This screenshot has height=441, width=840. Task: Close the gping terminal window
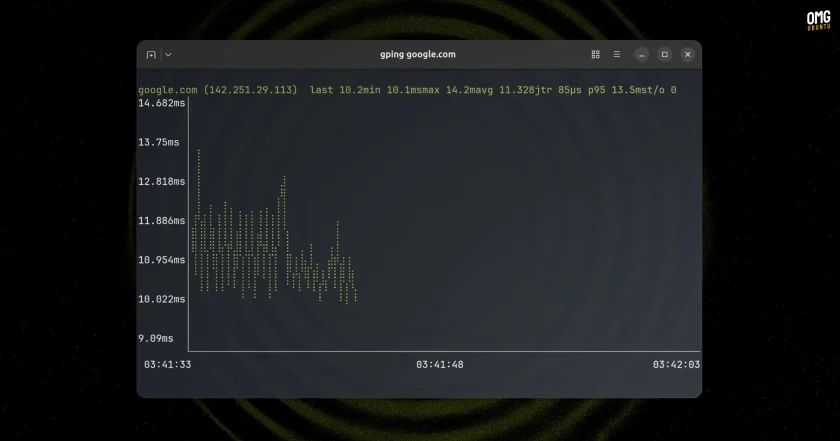(x=688, y=55)
